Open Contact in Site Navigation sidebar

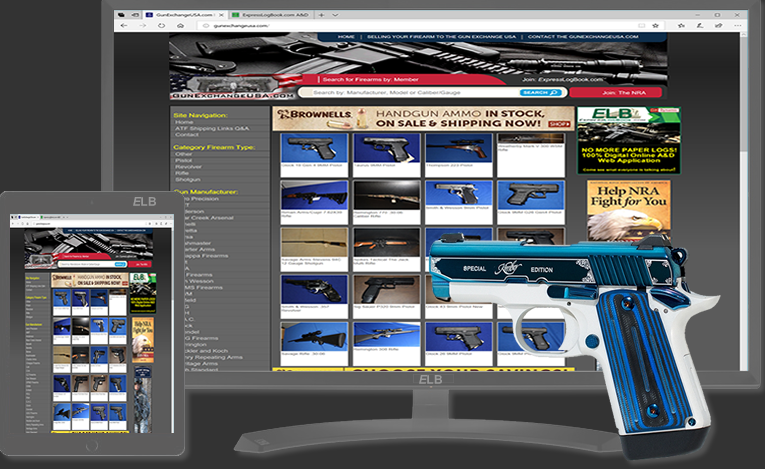coord(186,134)
